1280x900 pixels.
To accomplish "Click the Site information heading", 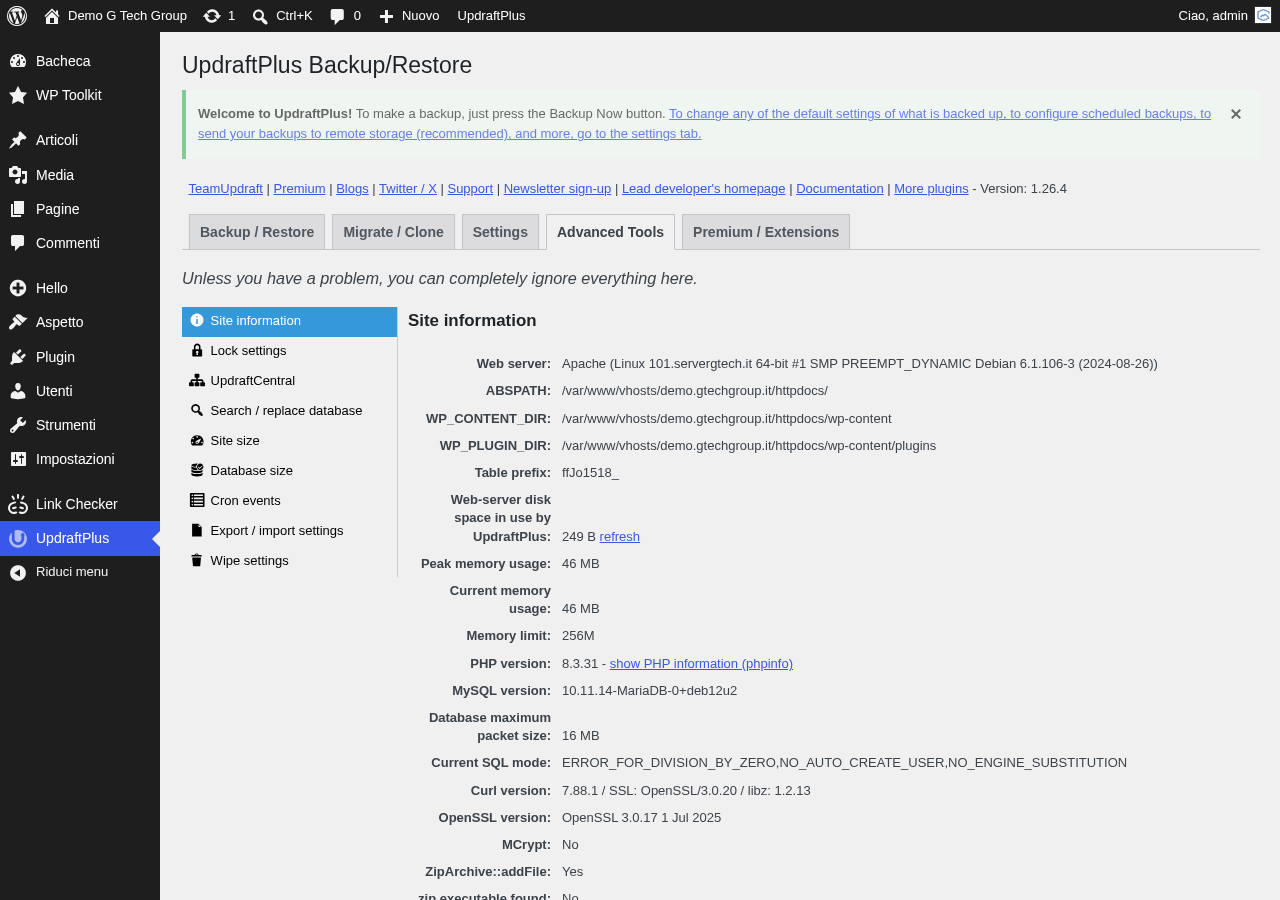I will [x=472, y=321].
